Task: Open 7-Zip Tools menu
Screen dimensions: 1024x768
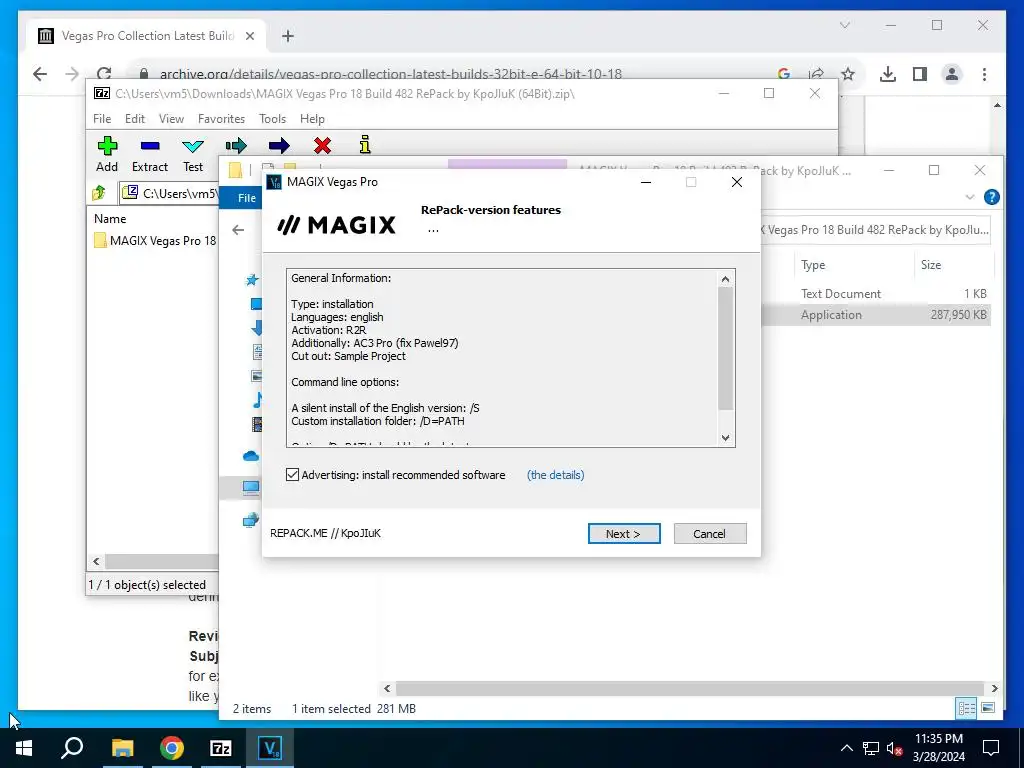Action: click(272, 119)
